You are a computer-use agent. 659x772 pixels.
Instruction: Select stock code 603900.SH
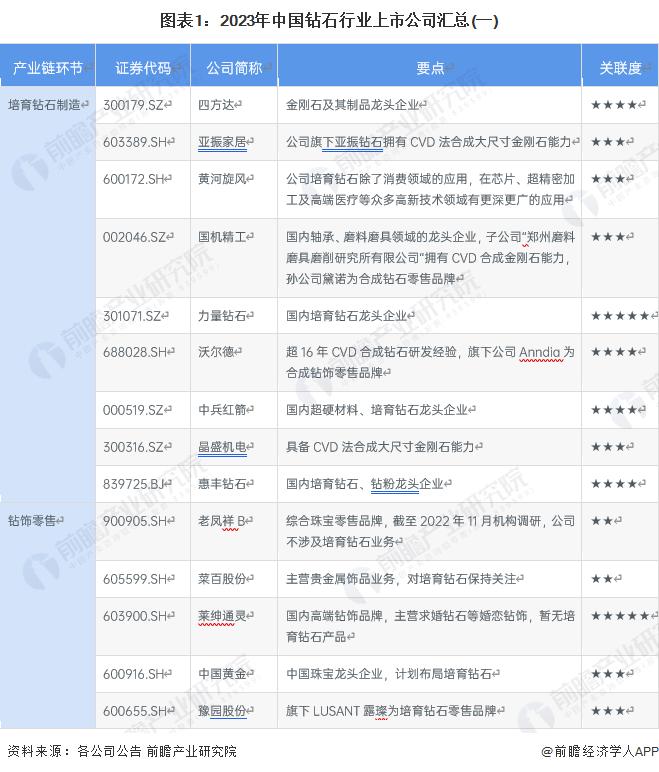pyautogui.click(x=135, y=615)
